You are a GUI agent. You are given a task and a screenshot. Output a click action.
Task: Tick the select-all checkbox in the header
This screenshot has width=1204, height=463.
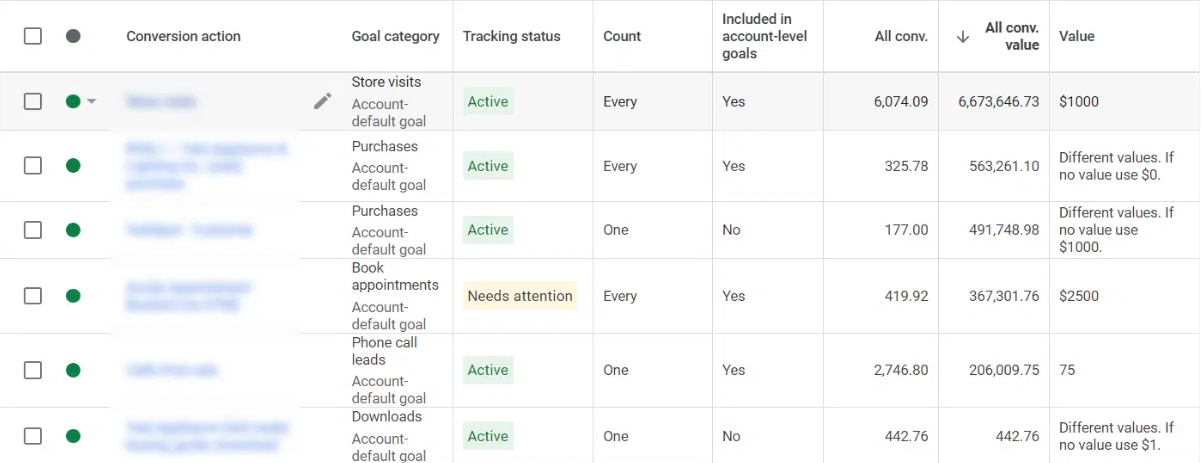click(x=33, y=36)
